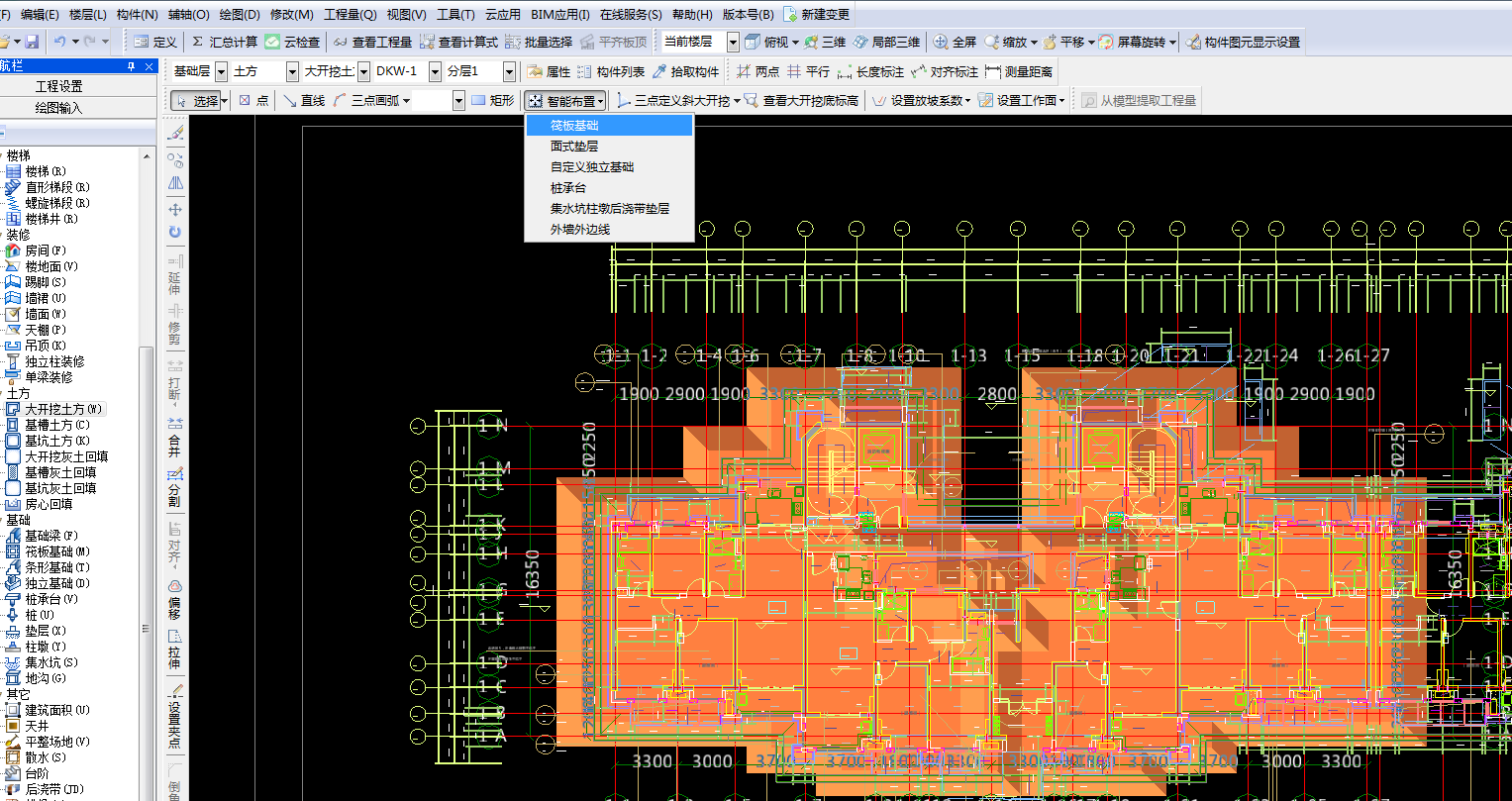Start 云检查 cloud check

point(292,42)
